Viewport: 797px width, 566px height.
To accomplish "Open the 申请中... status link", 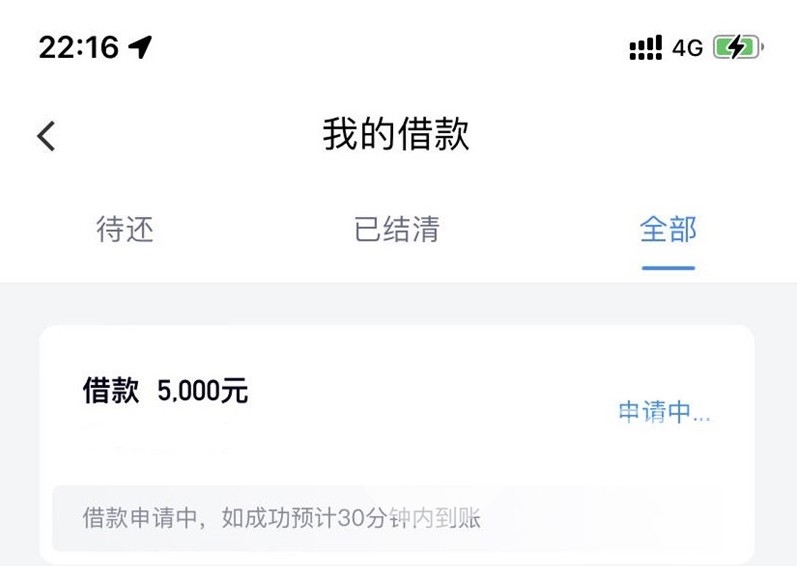I will (664, 412).
